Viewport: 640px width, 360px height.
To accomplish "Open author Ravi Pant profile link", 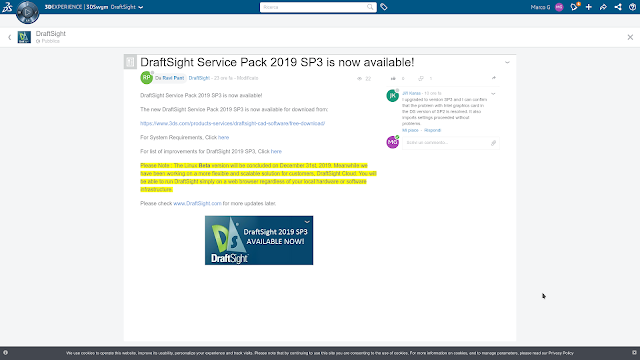I will pos(173,78).
